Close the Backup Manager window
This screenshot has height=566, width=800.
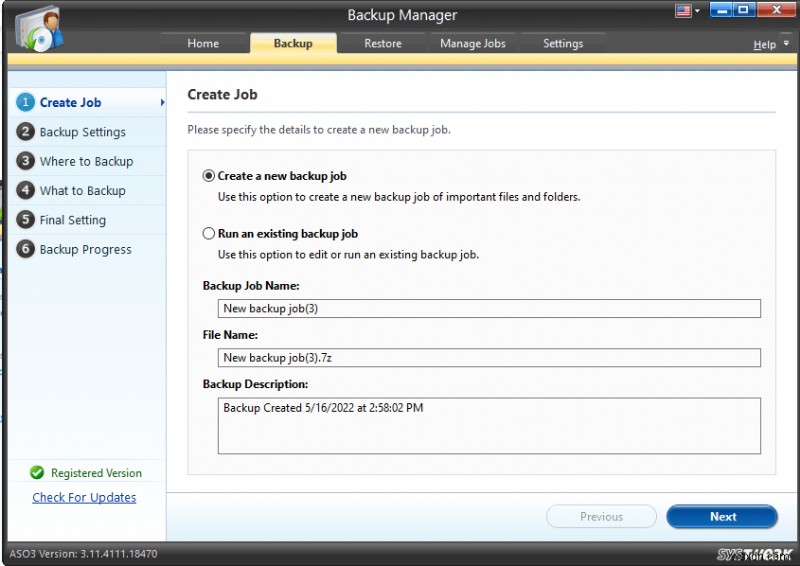[776, 10]
